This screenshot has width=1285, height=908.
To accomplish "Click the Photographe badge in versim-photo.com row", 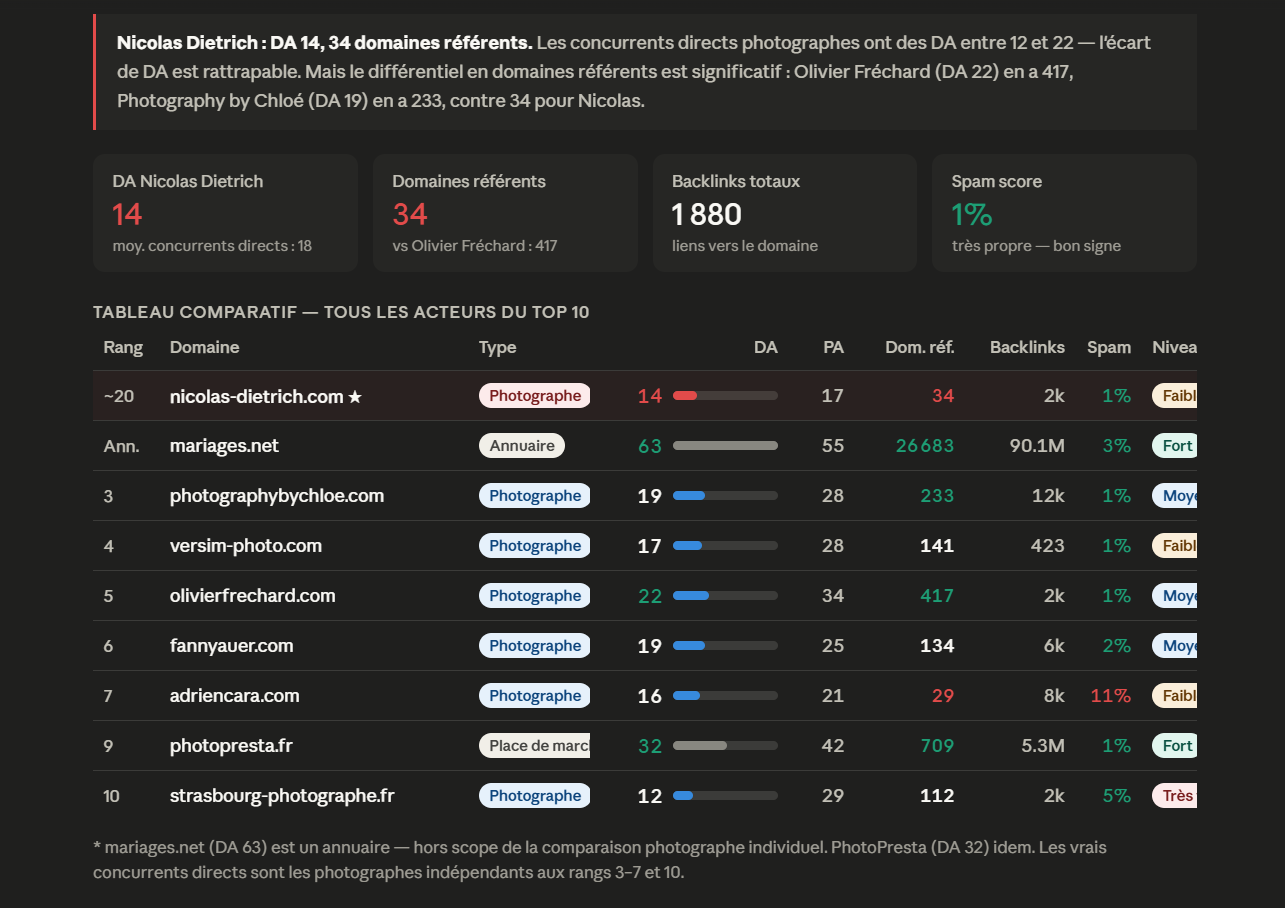I will (x=534, y=546).
